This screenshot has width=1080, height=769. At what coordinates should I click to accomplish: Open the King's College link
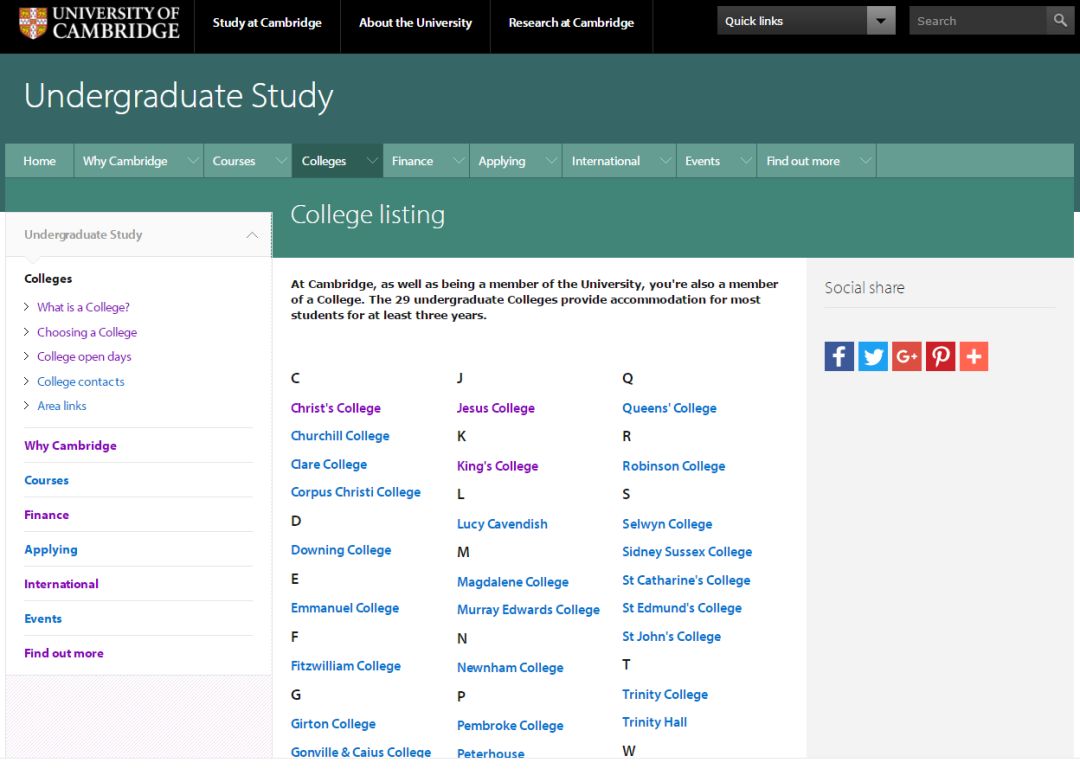(x=497, y=466)
